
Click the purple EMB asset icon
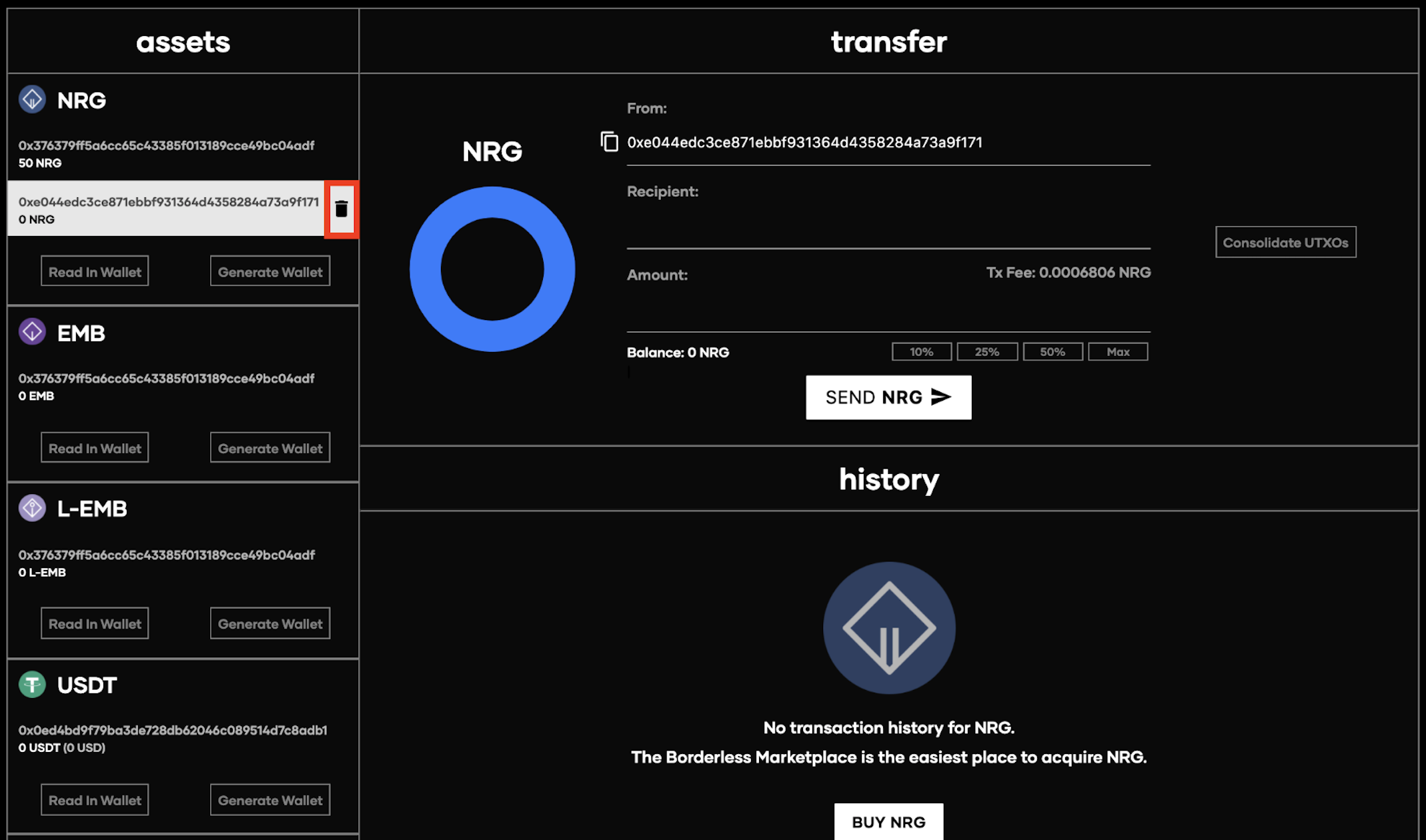point(32,332)
